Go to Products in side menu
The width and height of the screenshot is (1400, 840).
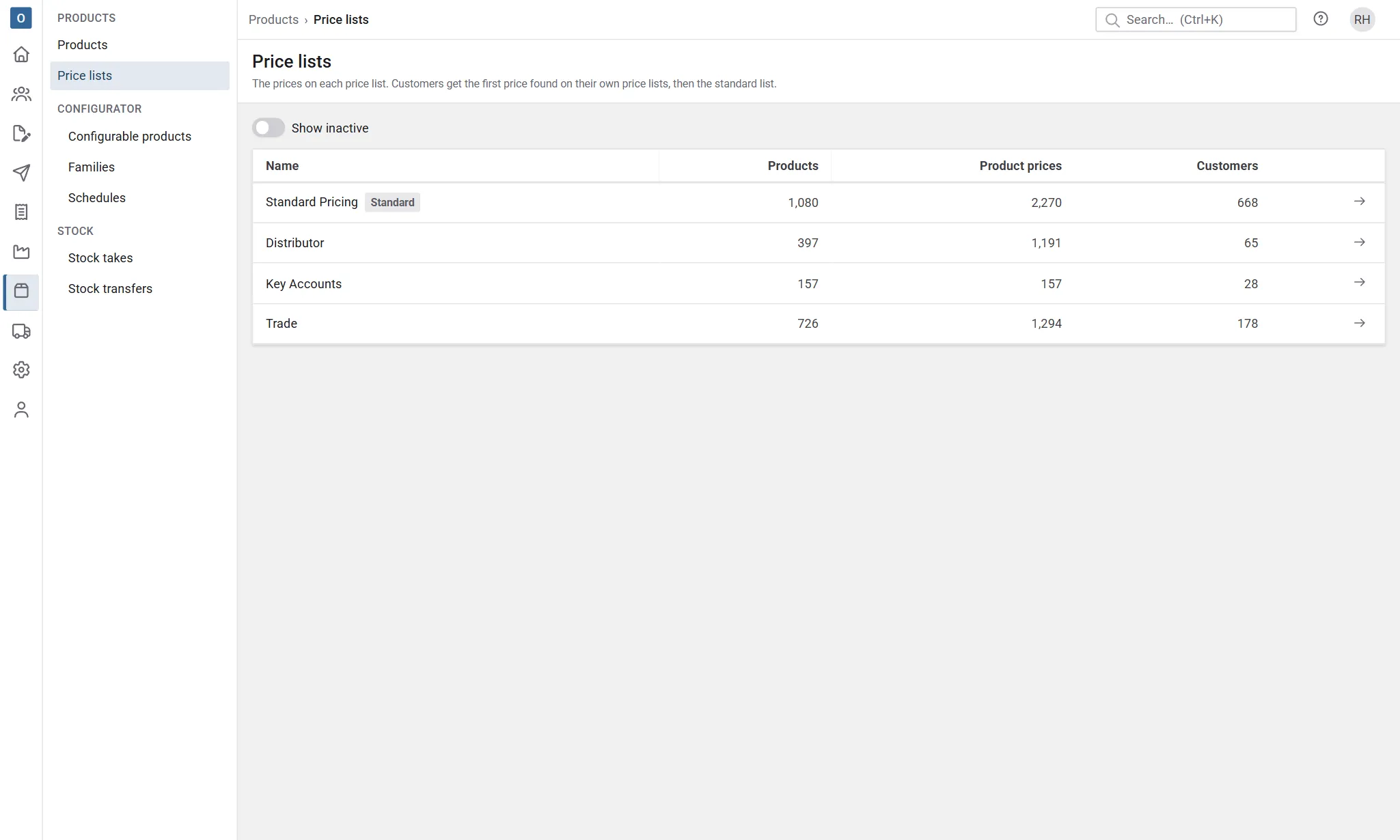(139, 44)
